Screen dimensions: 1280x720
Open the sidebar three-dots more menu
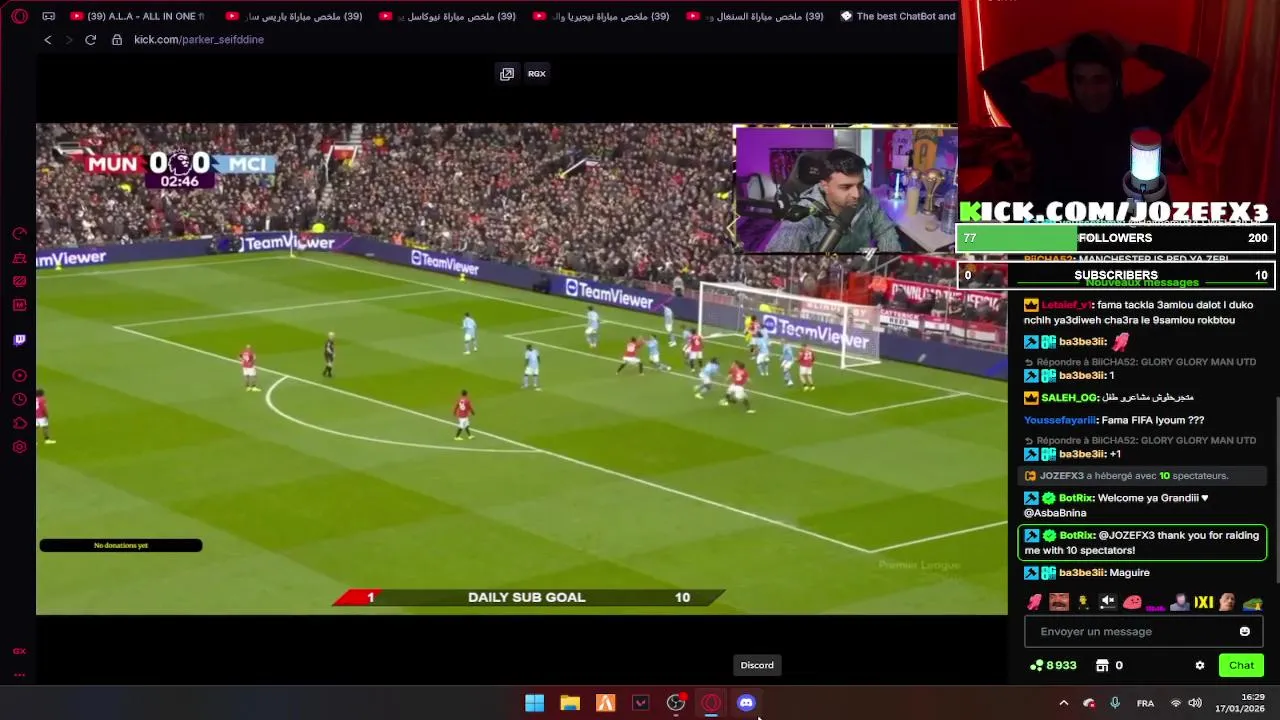pos(19,675)
